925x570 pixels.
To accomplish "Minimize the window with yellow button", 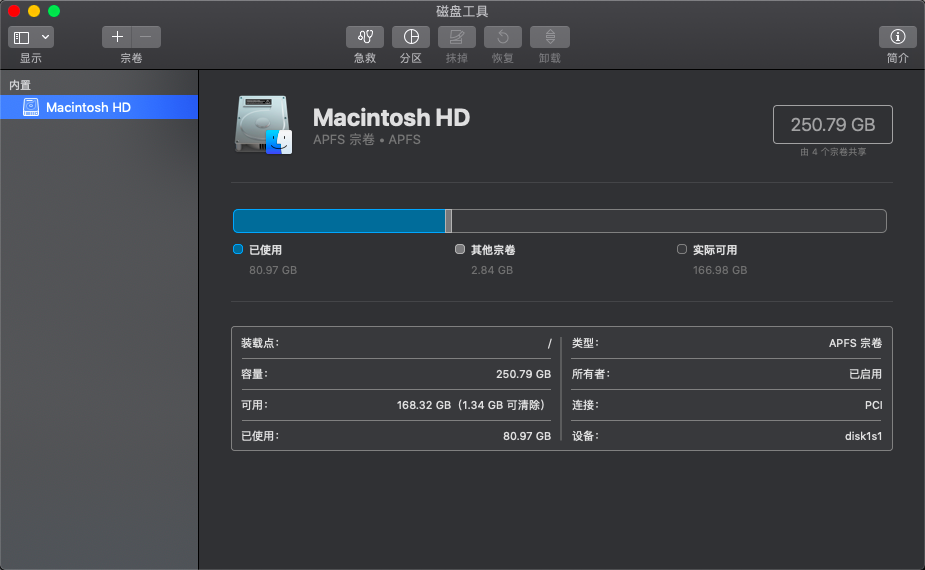I will click(x=34, y=11).
